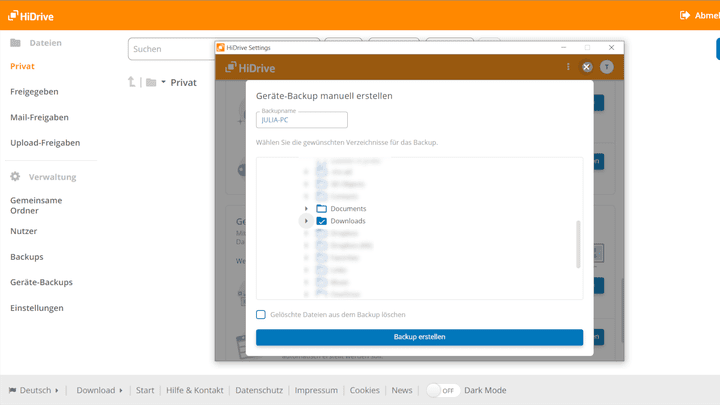Click the folder list vertical scrollbar

pyautogui.click(x=578, y=244)
